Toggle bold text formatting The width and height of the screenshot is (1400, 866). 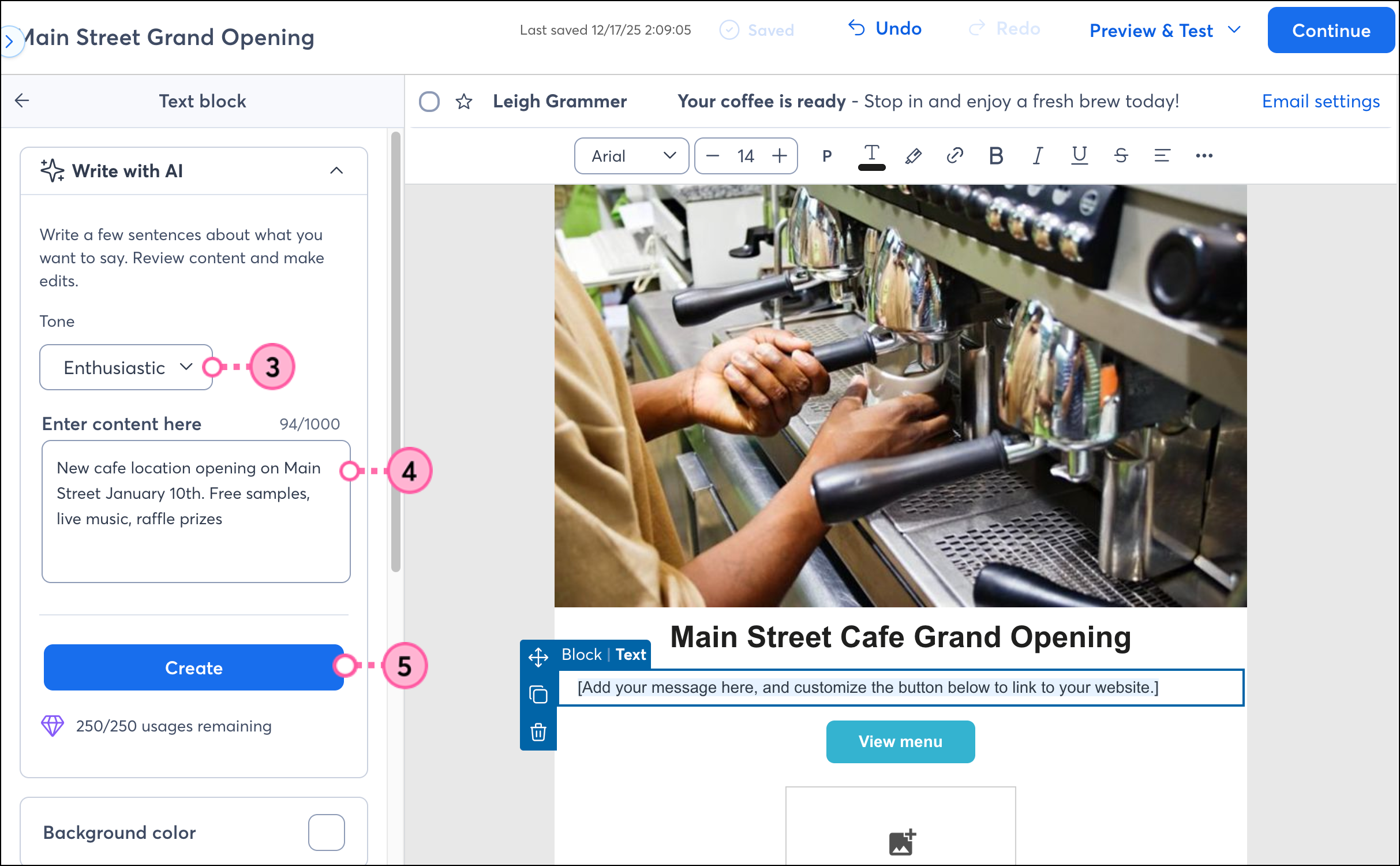pos(995,156)
